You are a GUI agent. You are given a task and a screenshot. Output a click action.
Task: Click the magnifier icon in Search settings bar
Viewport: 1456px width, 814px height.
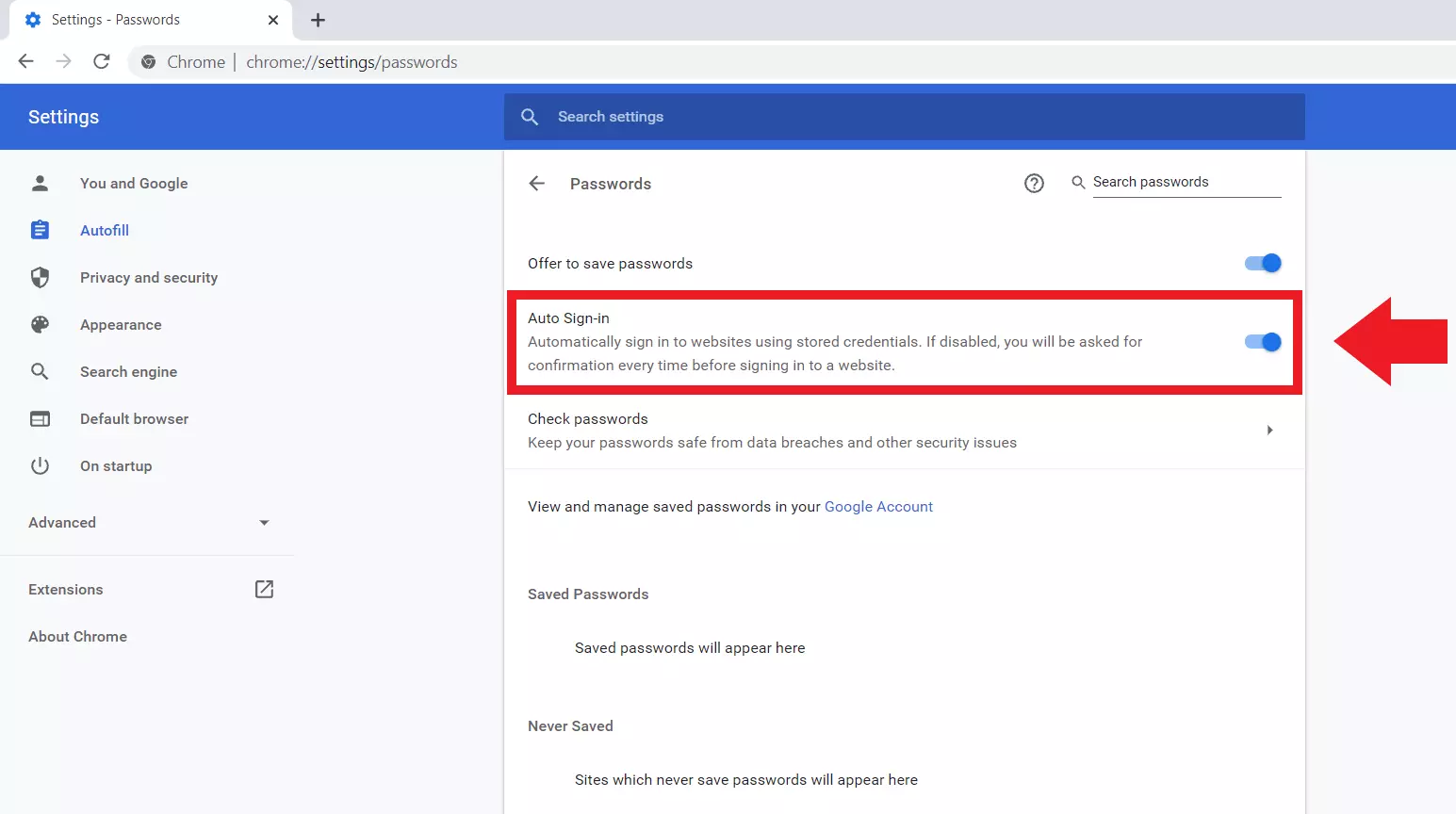[x=530, y=117]
